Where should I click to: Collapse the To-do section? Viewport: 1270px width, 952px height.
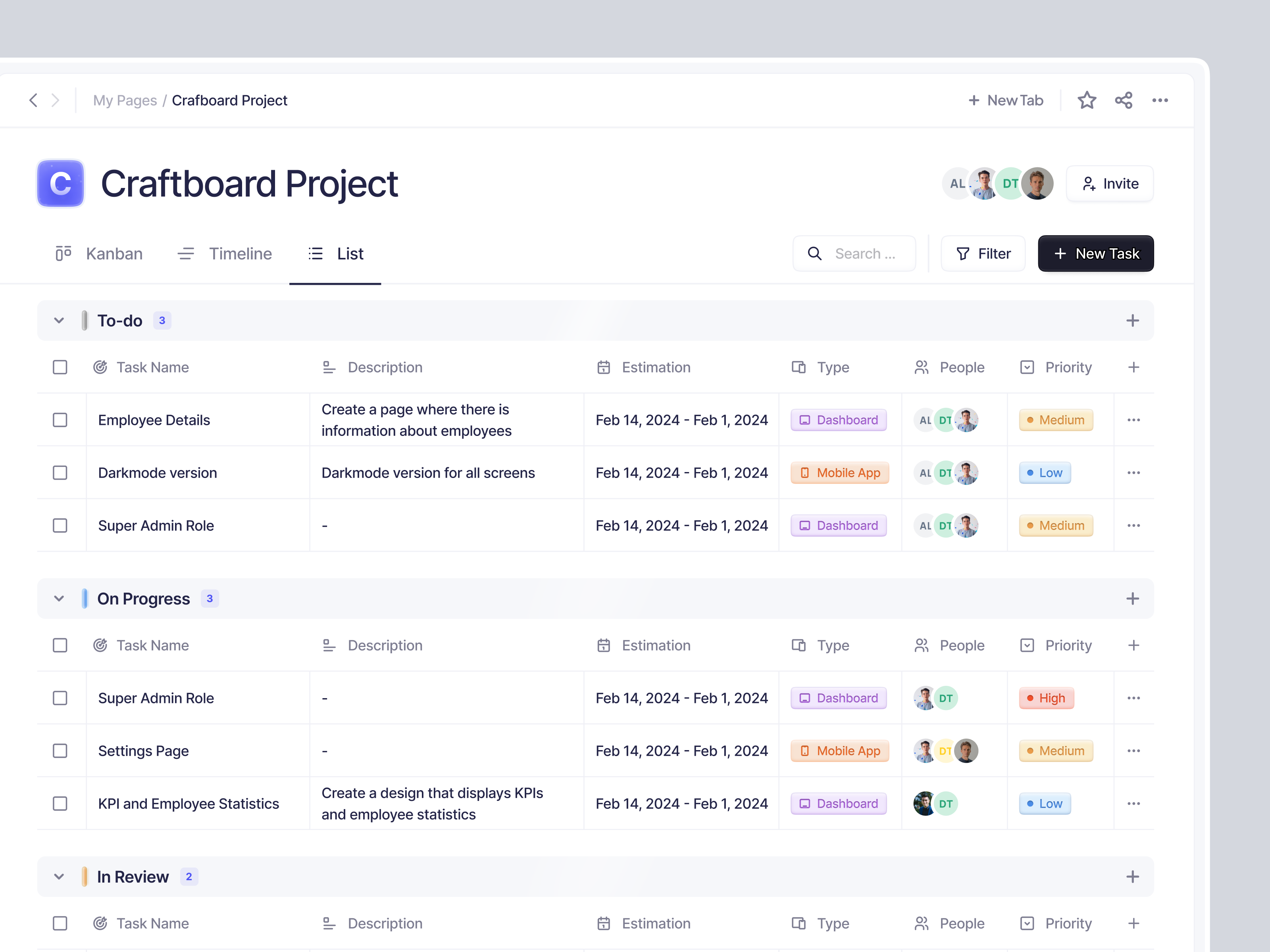coord(59,320)
